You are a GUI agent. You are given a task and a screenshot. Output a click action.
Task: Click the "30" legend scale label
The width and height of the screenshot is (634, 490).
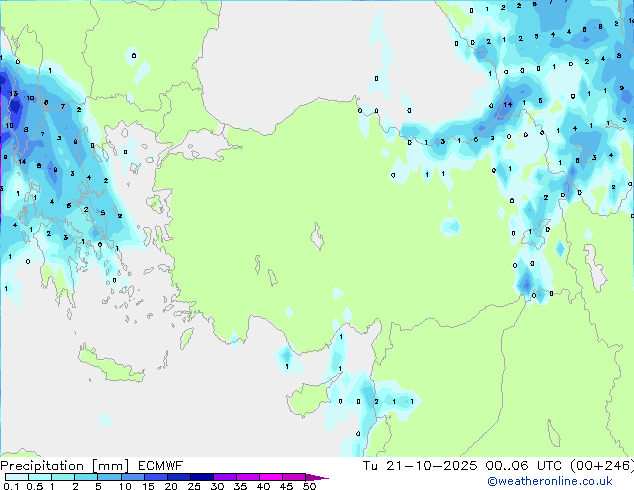tap(217, 486)
